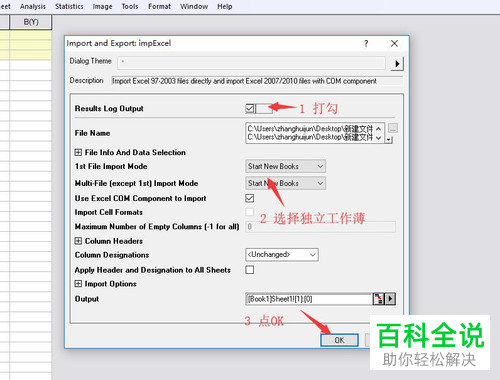Click the Results Log Output label
Image resolution: width=500 pixels, height=380 pixels.
[109, 109]
